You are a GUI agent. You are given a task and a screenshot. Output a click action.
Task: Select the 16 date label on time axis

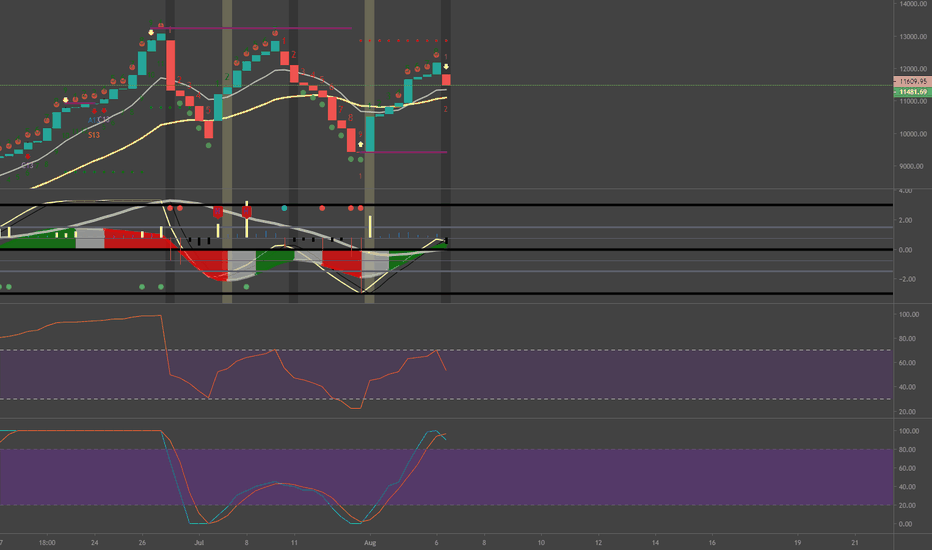[712, 542]
